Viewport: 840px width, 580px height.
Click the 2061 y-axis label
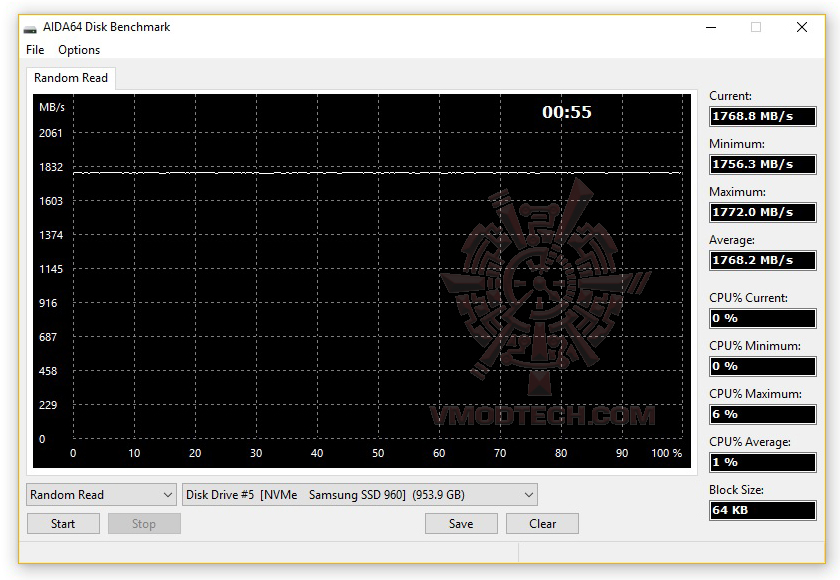tap(50, 133)
